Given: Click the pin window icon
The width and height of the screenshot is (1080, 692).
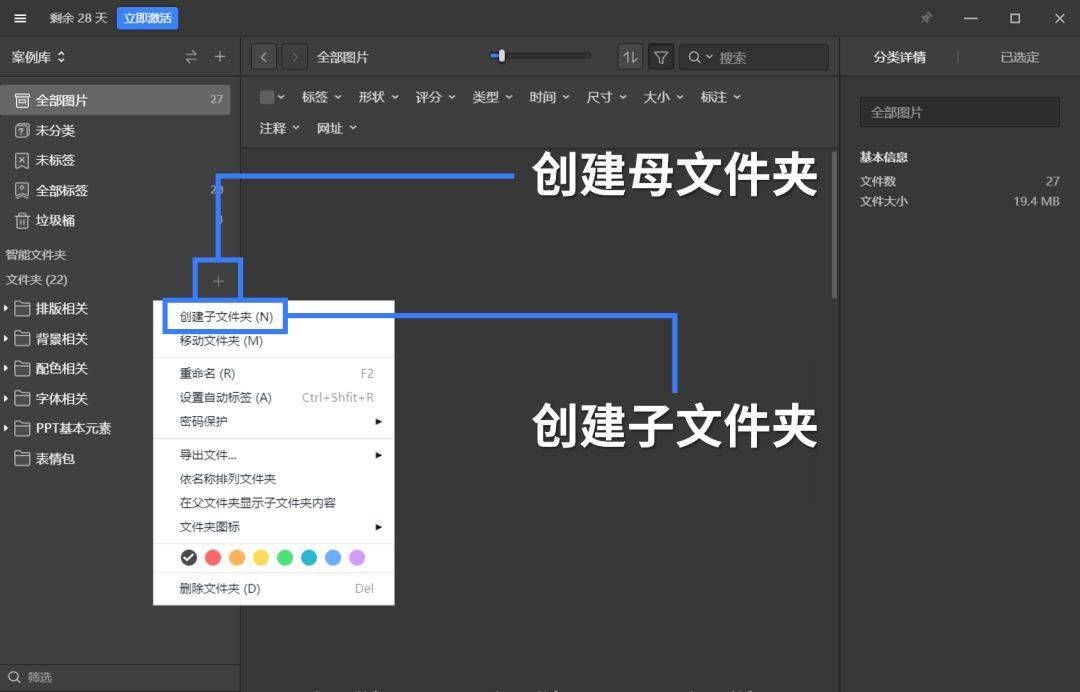Looking at the screenshot, I should tap(926, 18).
